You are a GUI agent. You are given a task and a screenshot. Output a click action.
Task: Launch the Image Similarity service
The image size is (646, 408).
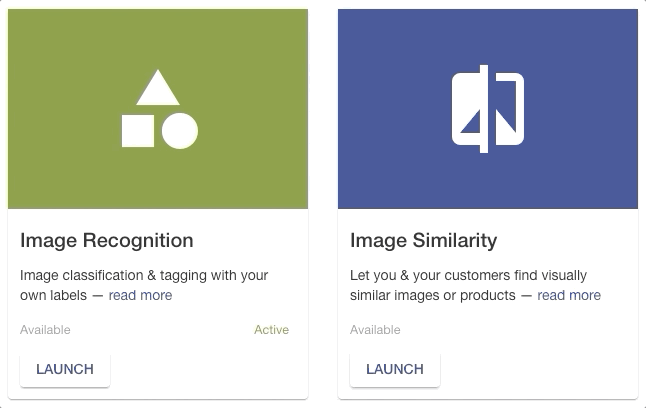[x=395, y=369]
